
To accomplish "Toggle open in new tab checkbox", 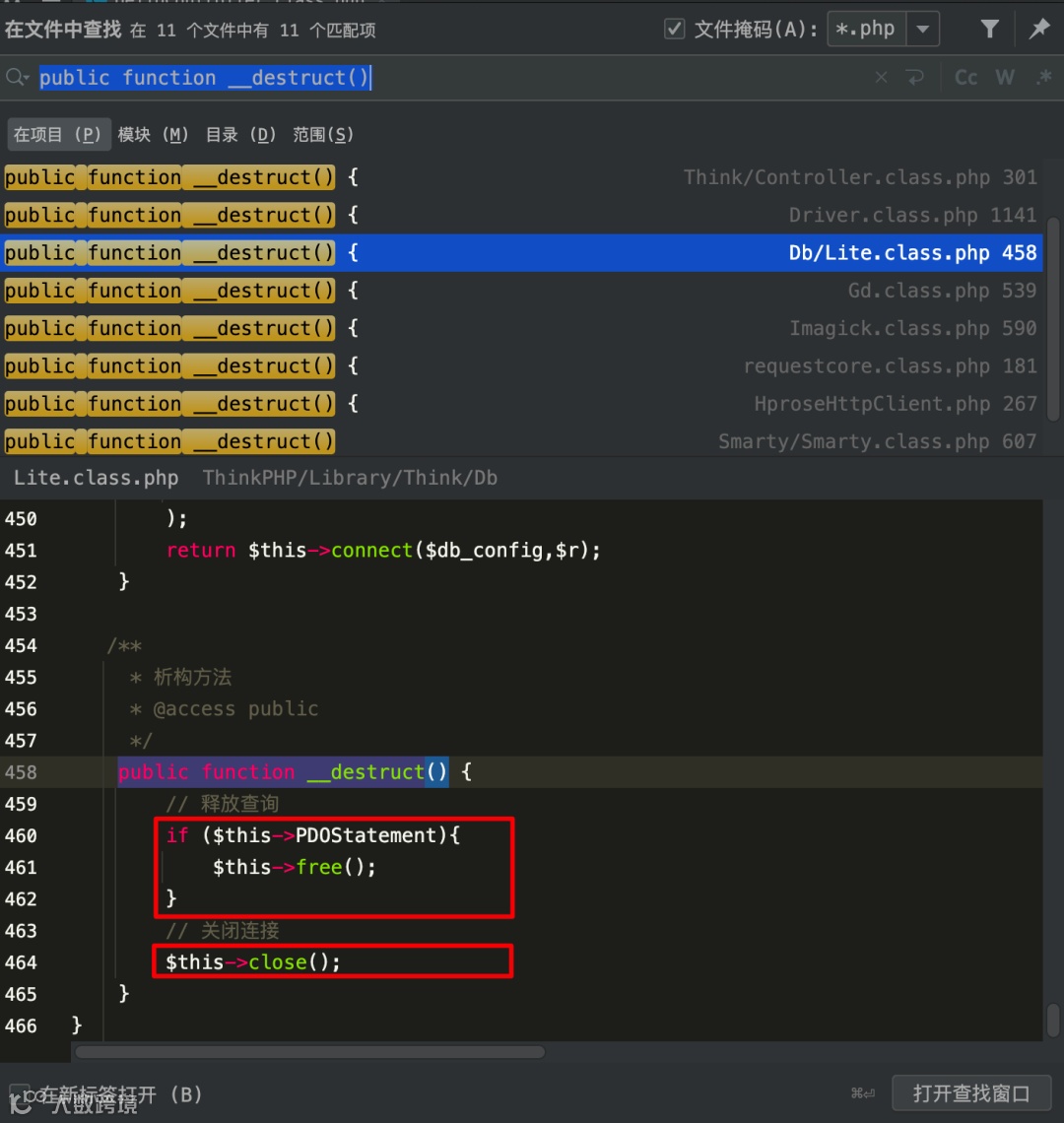I will click(20, 1093).
